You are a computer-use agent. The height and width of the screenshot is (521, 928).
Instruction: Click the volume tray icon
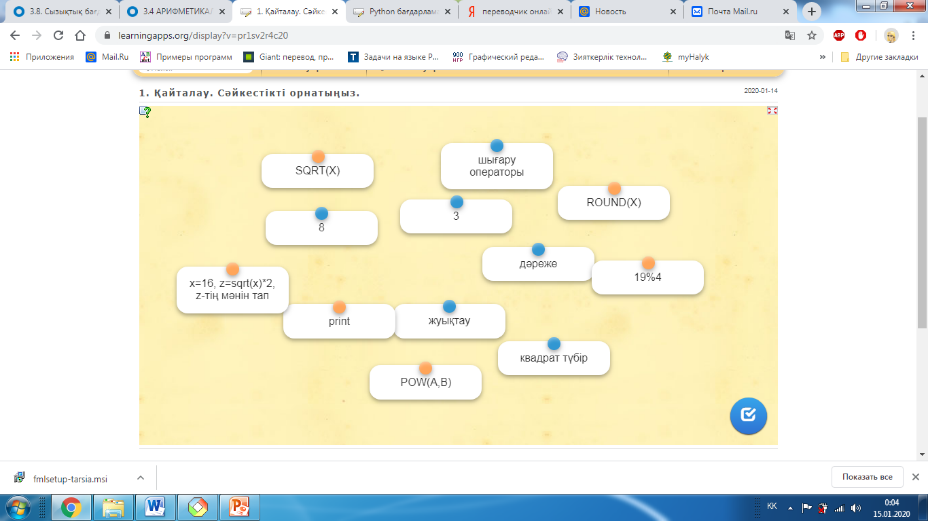pyautogui.click(x=855, y=508)
